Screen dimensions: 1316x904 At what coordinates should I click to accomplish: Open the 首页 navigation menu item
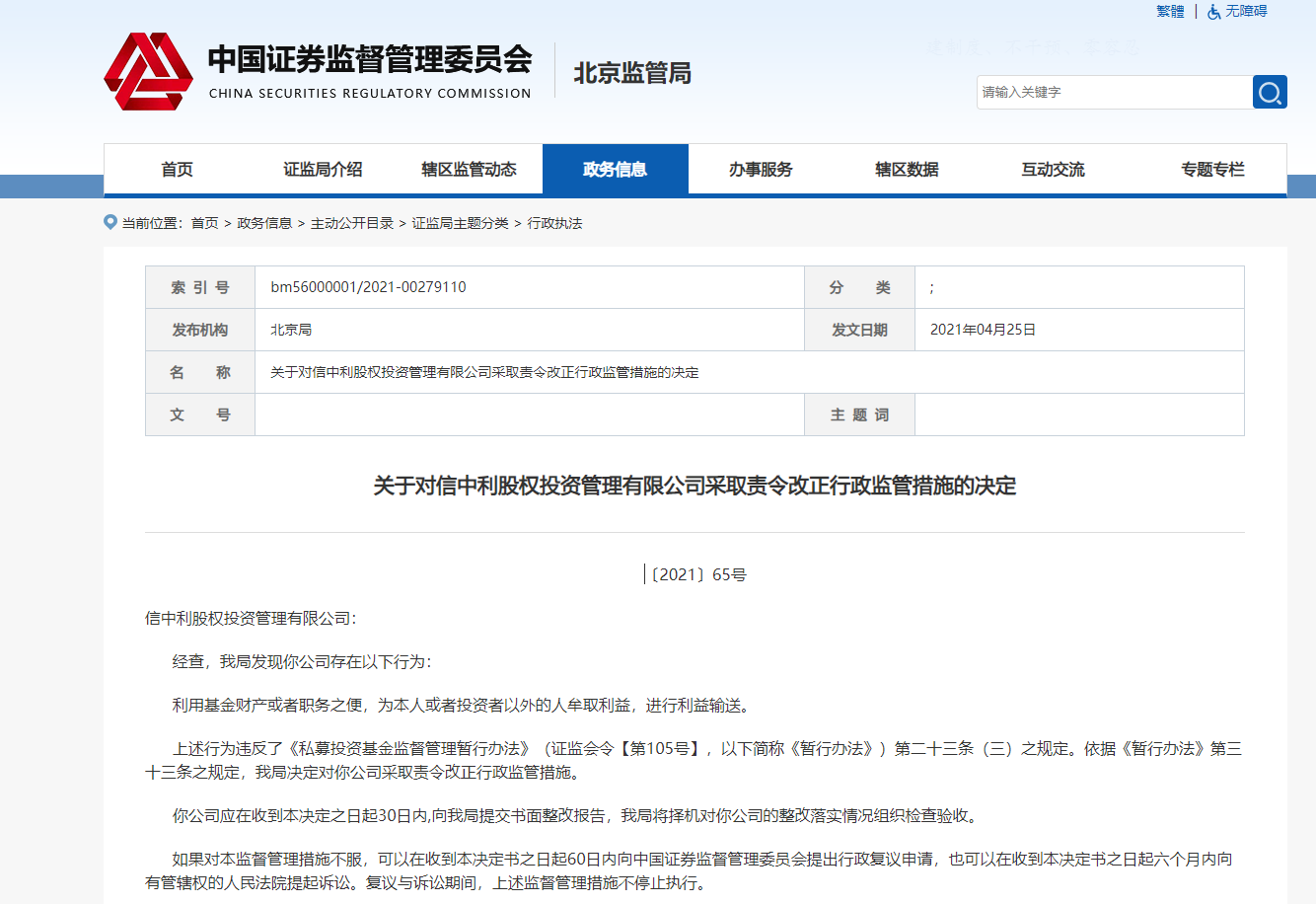click(x=177, y=169)
